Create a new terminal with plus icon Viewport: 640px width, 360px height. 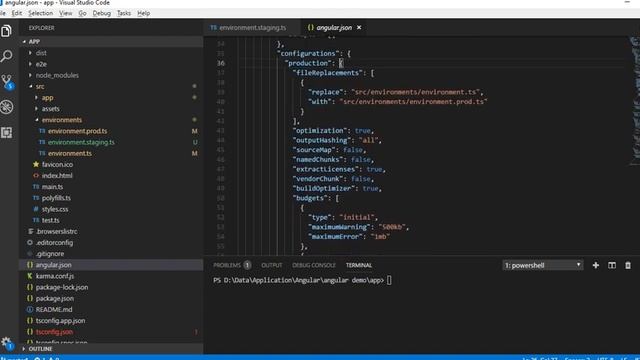point(596,265)
